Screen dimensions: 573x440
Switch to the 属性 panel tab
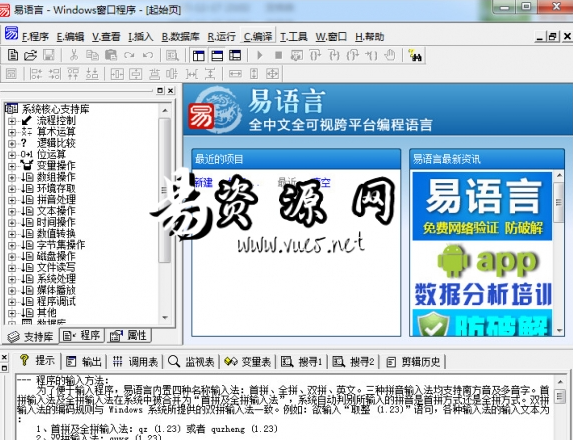click(129, 335)
